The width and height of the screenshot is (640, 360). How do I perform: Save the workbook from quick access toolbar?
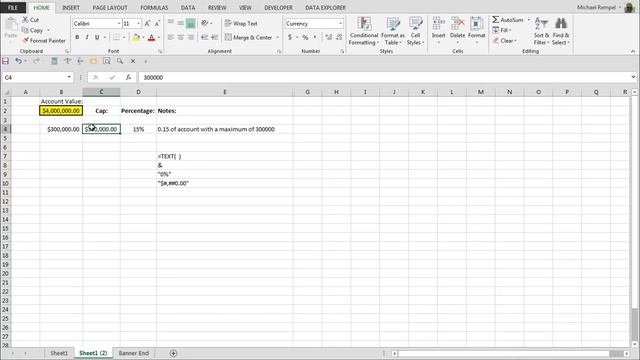click(5, 61)
